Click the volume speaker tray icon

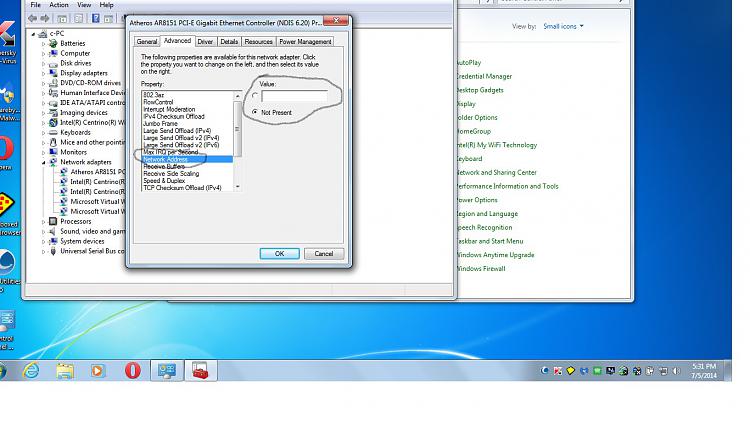676,371
